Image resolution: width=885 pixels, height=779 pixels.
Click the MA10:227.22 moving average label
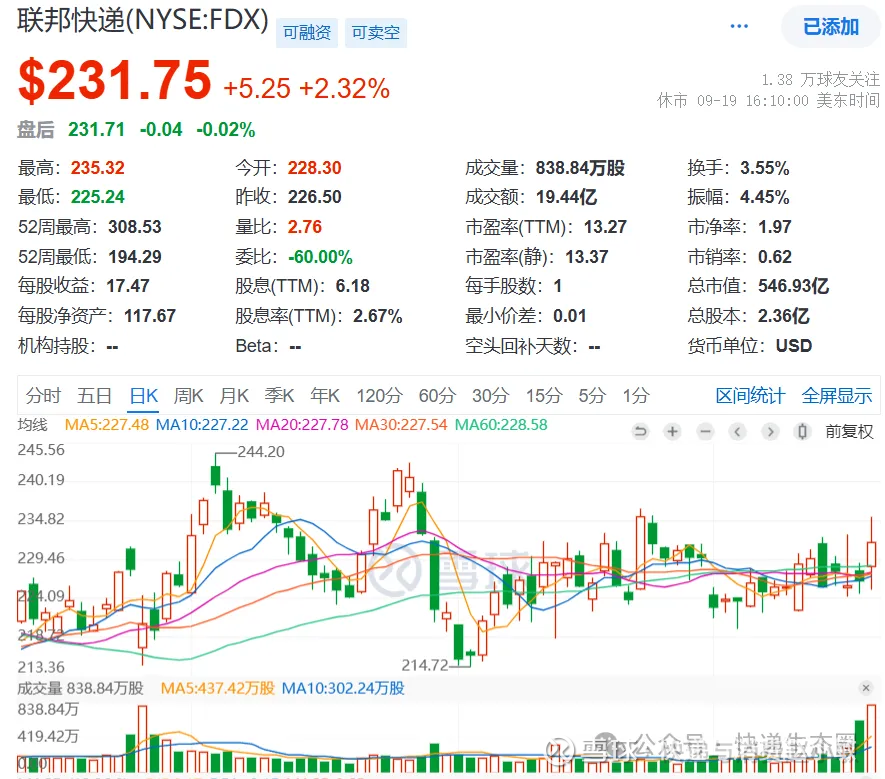pyautogui.click(x=202, y=424)
